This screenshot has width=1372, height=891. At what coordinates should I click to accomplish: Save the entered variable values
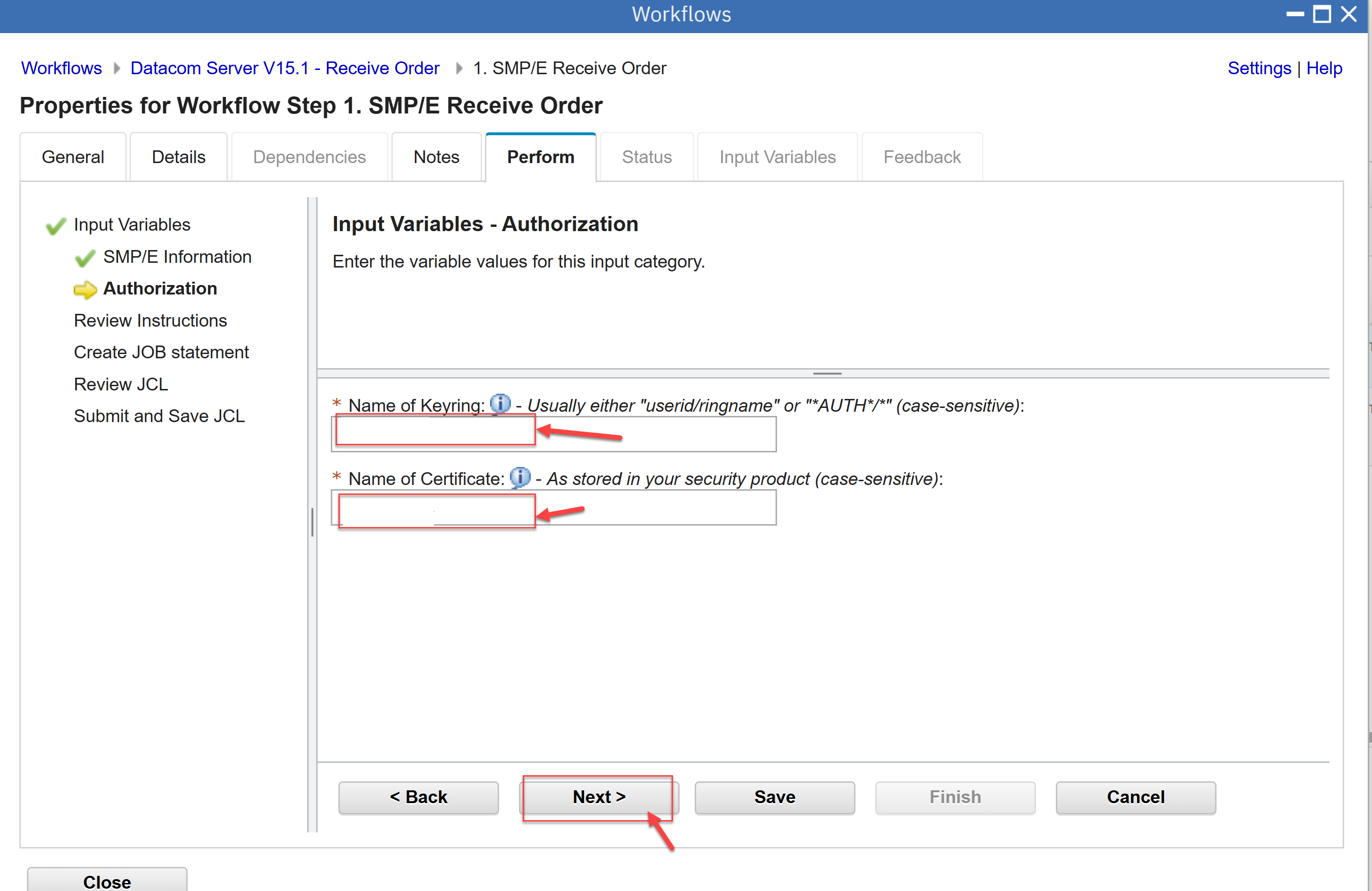pyautogui.click(x=774, y=797)
